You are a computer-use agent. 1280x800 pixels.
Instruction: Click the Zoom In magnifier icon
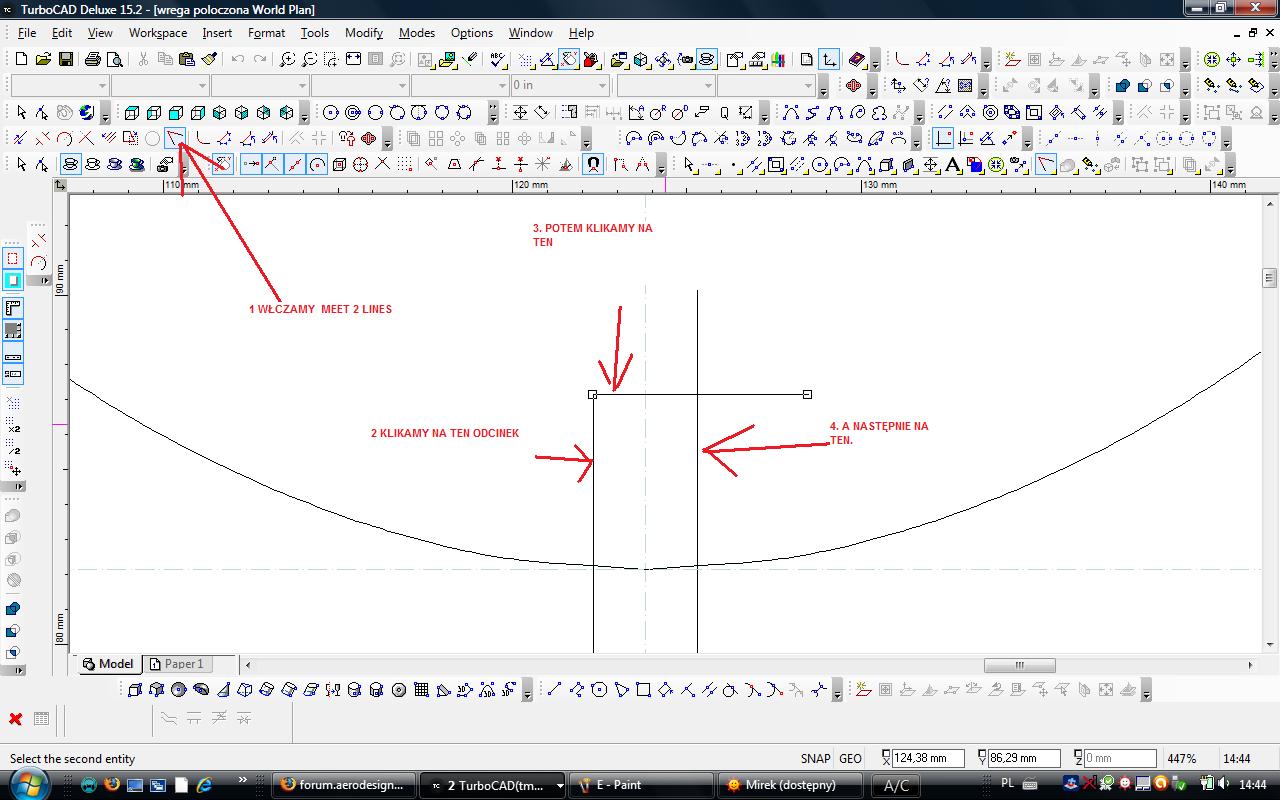pyautogui.click(x=287, y=60)
